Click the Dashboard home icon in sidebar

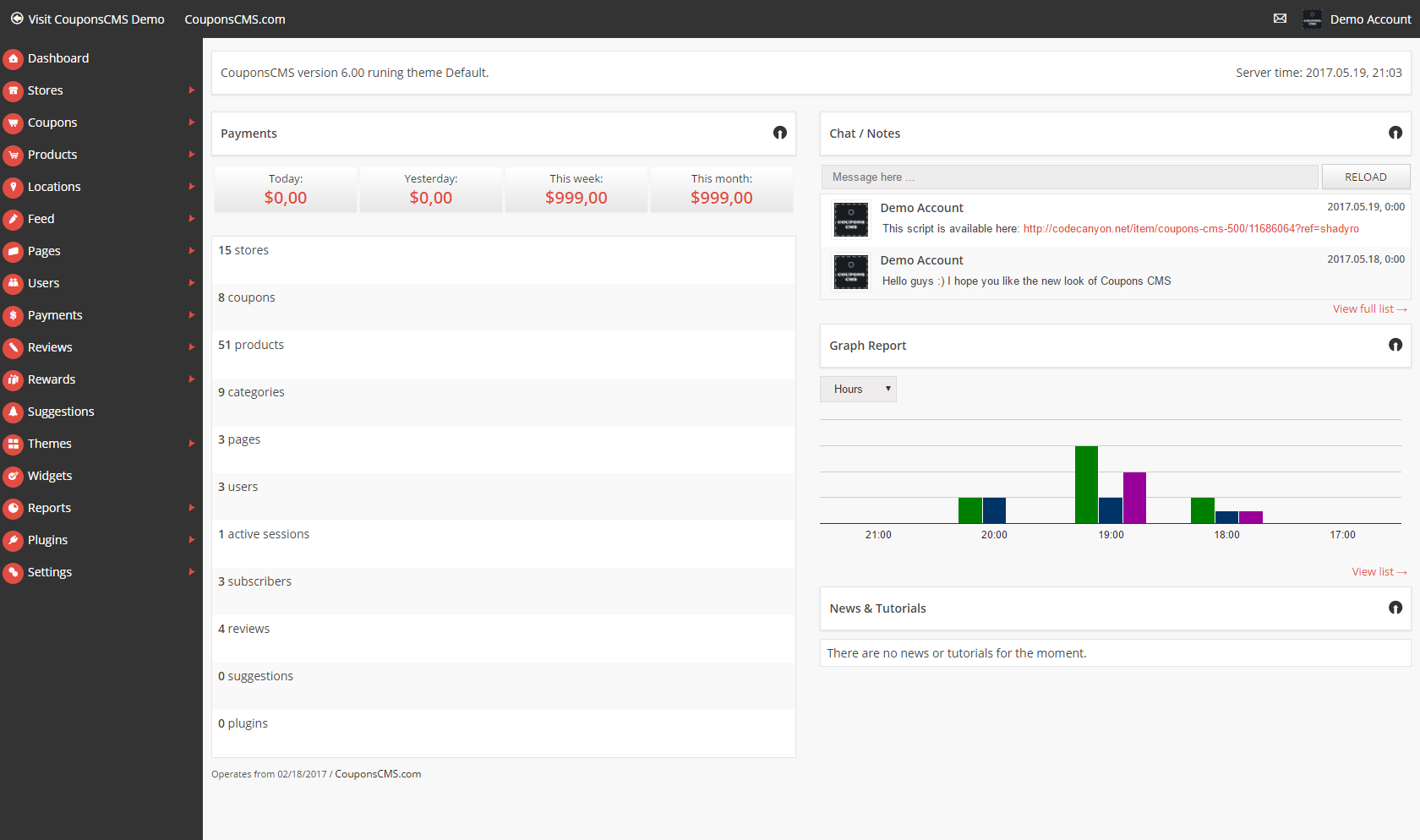coord(14,58)
